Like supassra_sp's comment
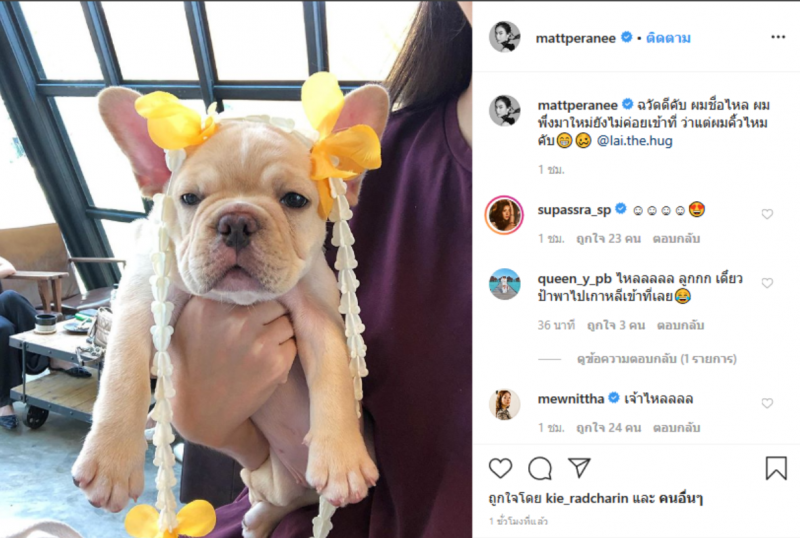Screen dimensions: 800x538 (x=767, y=214)
